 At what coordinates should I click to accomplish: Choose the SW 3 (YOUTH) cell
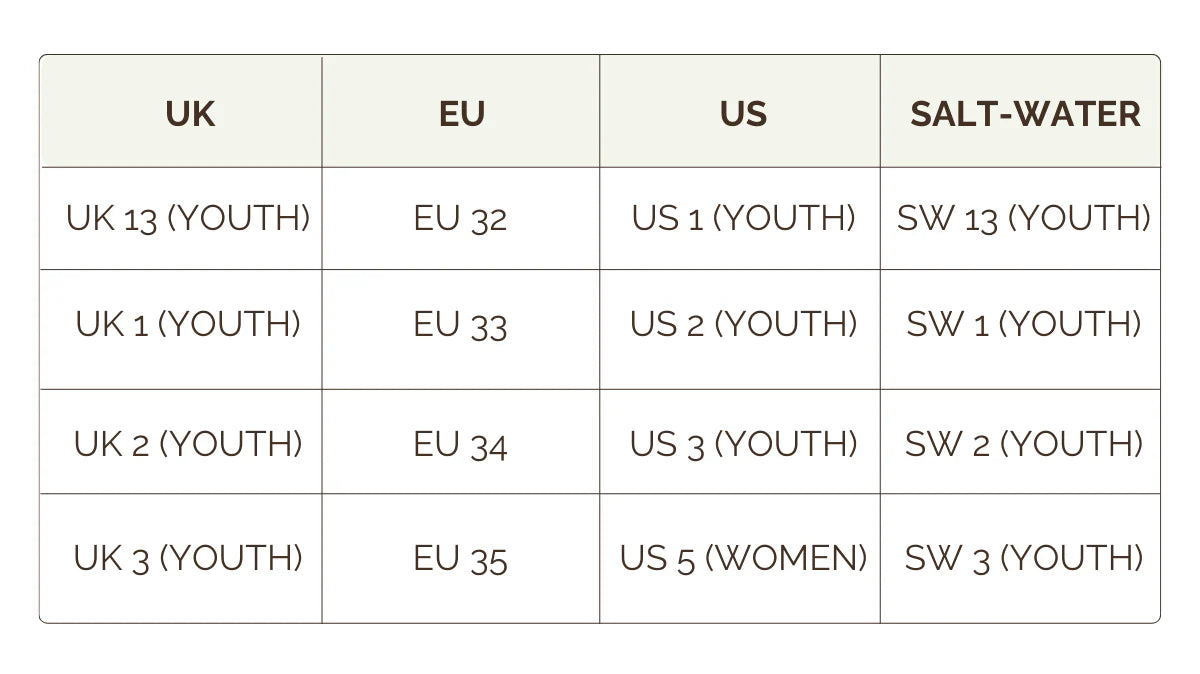point(1024,558)
